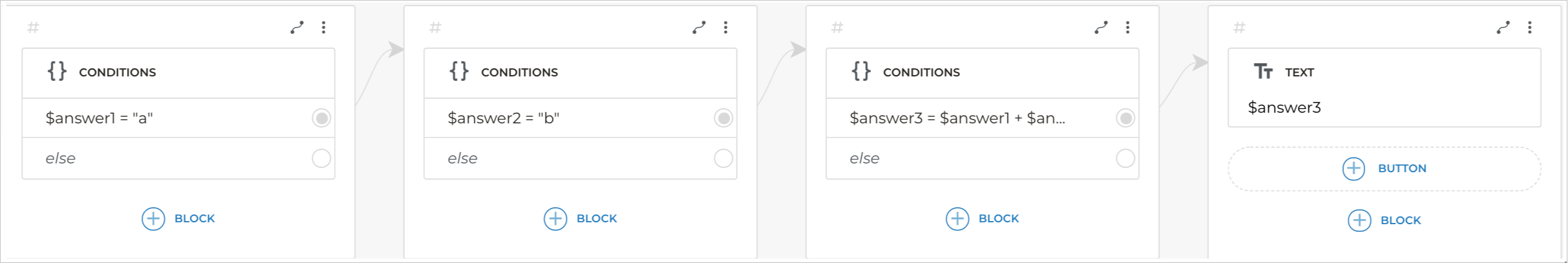
Task: Click the connection path icon on the third block
Action: (x=1101, y=27)
